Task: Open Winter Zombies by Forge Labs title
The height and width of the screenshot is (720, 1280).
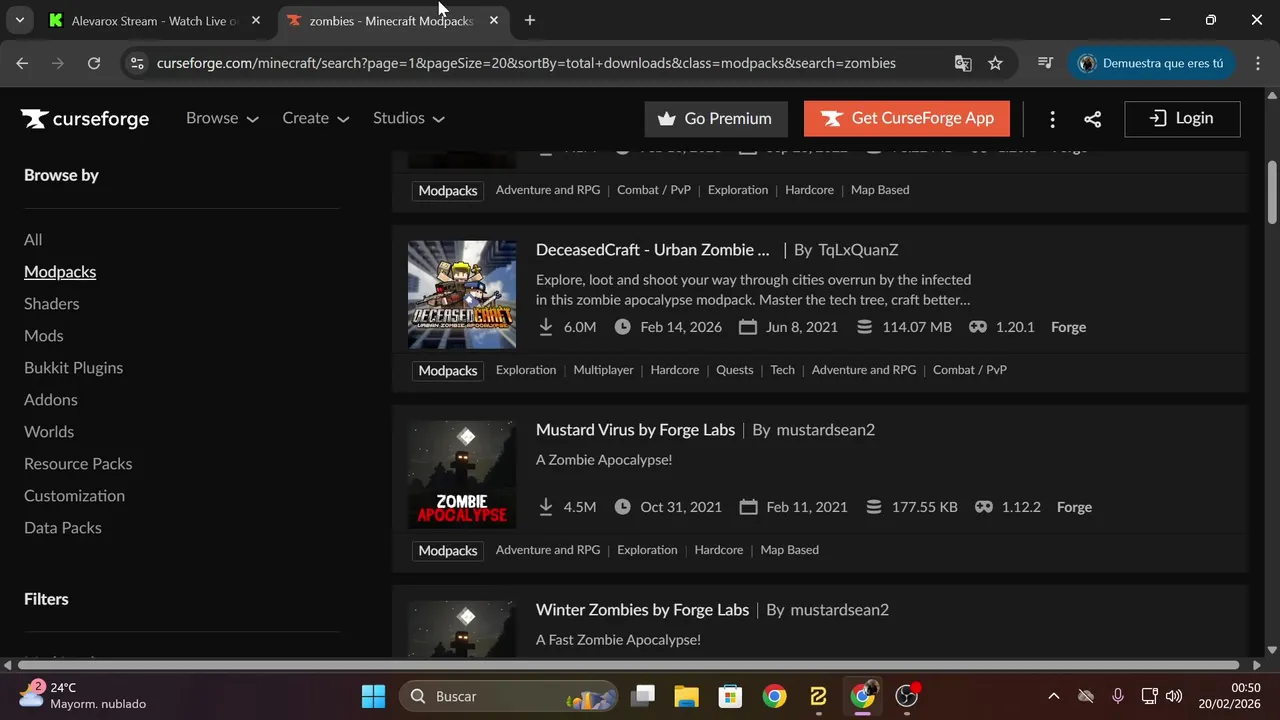Action: [x=642, y=610]
